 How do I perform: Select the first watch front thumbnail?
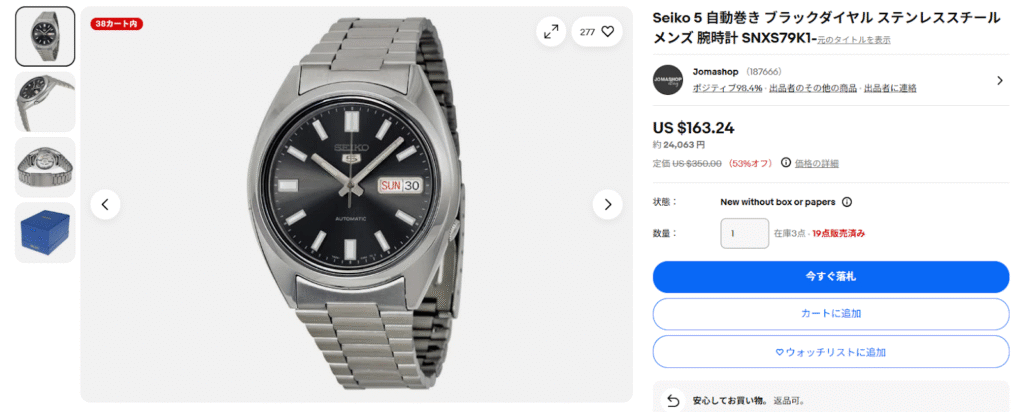tap(45, 37)
